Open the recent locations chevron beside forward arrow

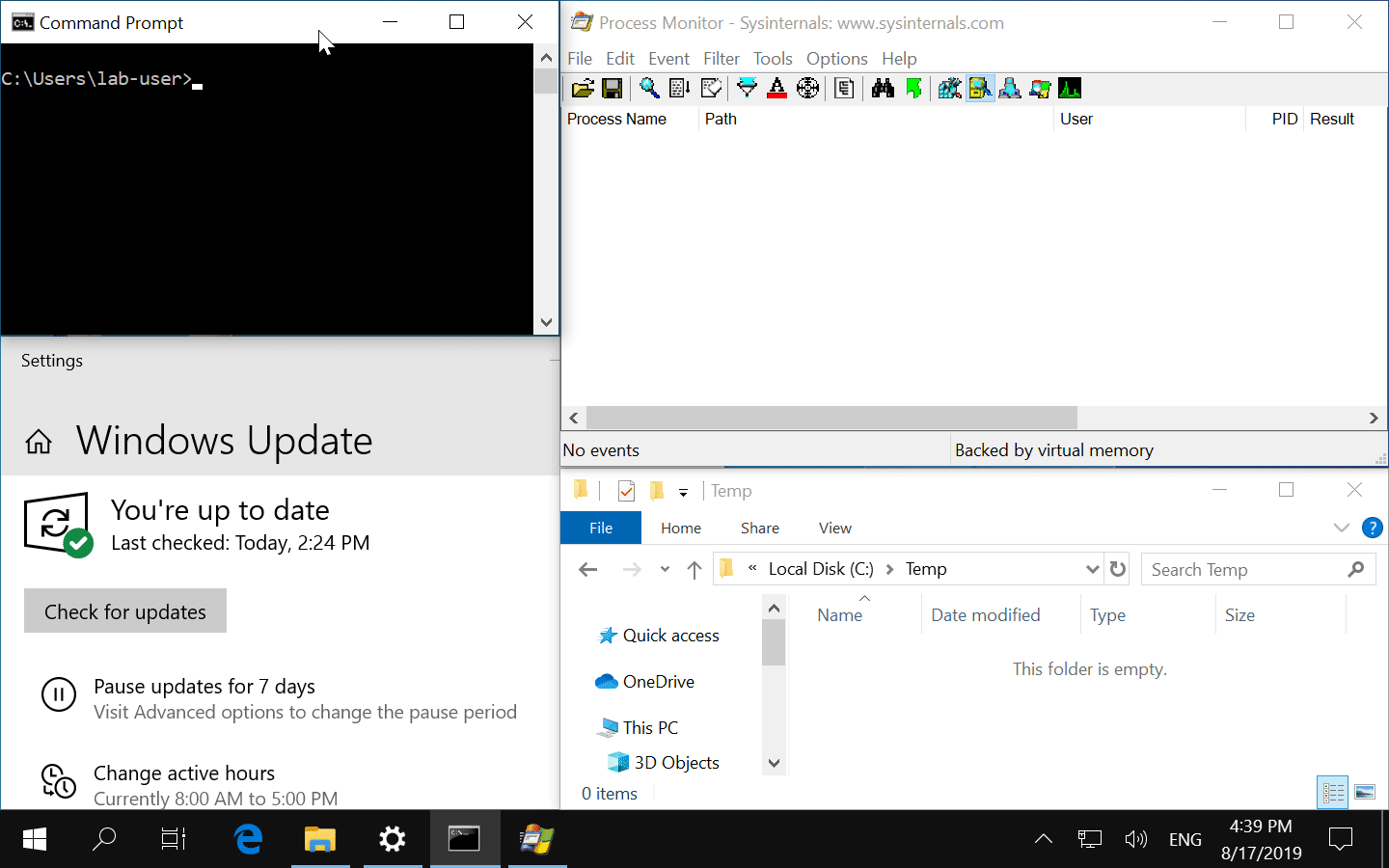point(665,569)
